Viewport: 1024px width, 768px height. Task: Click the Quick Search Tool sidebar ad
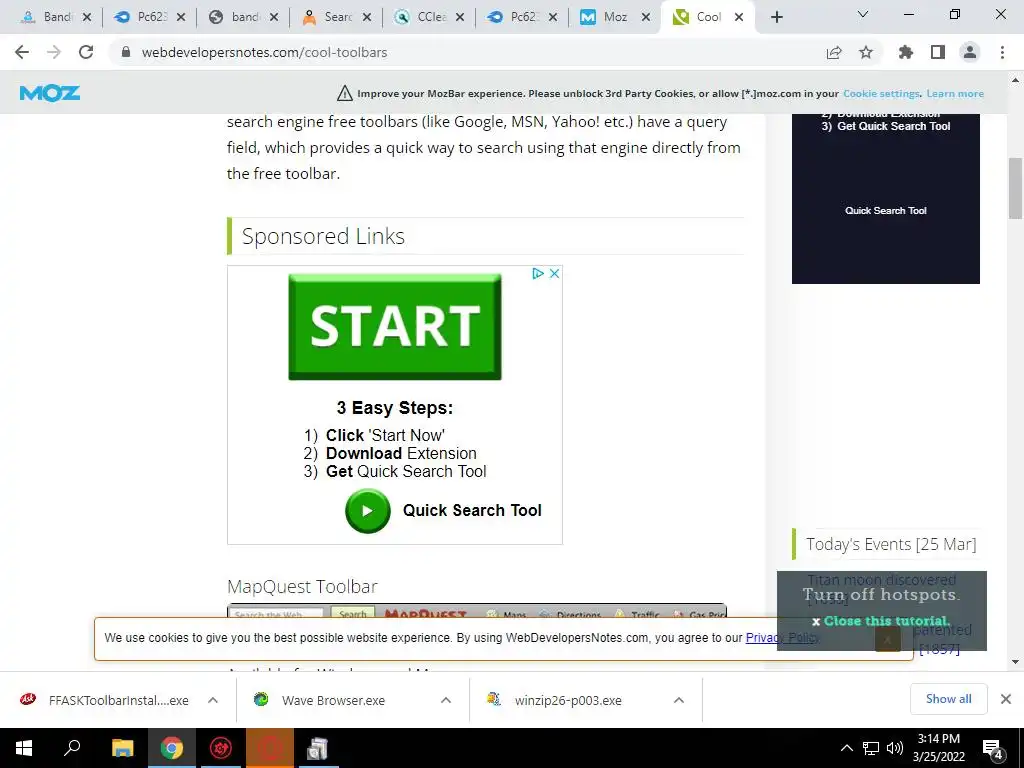[x=886, y=199]
